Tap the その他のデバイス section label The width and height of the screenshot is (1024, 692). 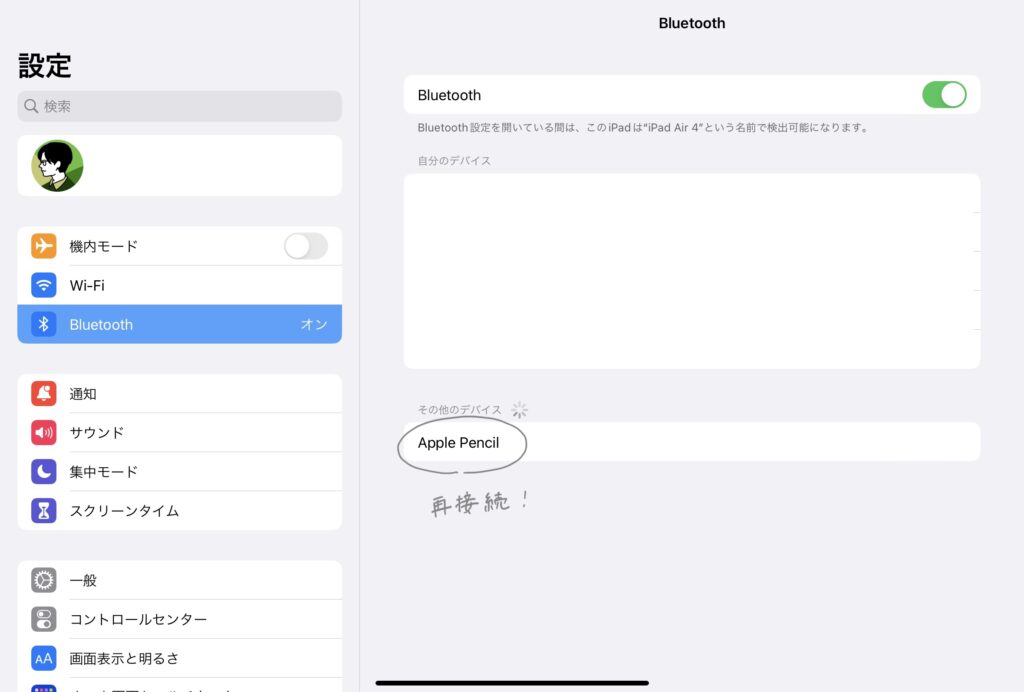(x=459, y=409)
